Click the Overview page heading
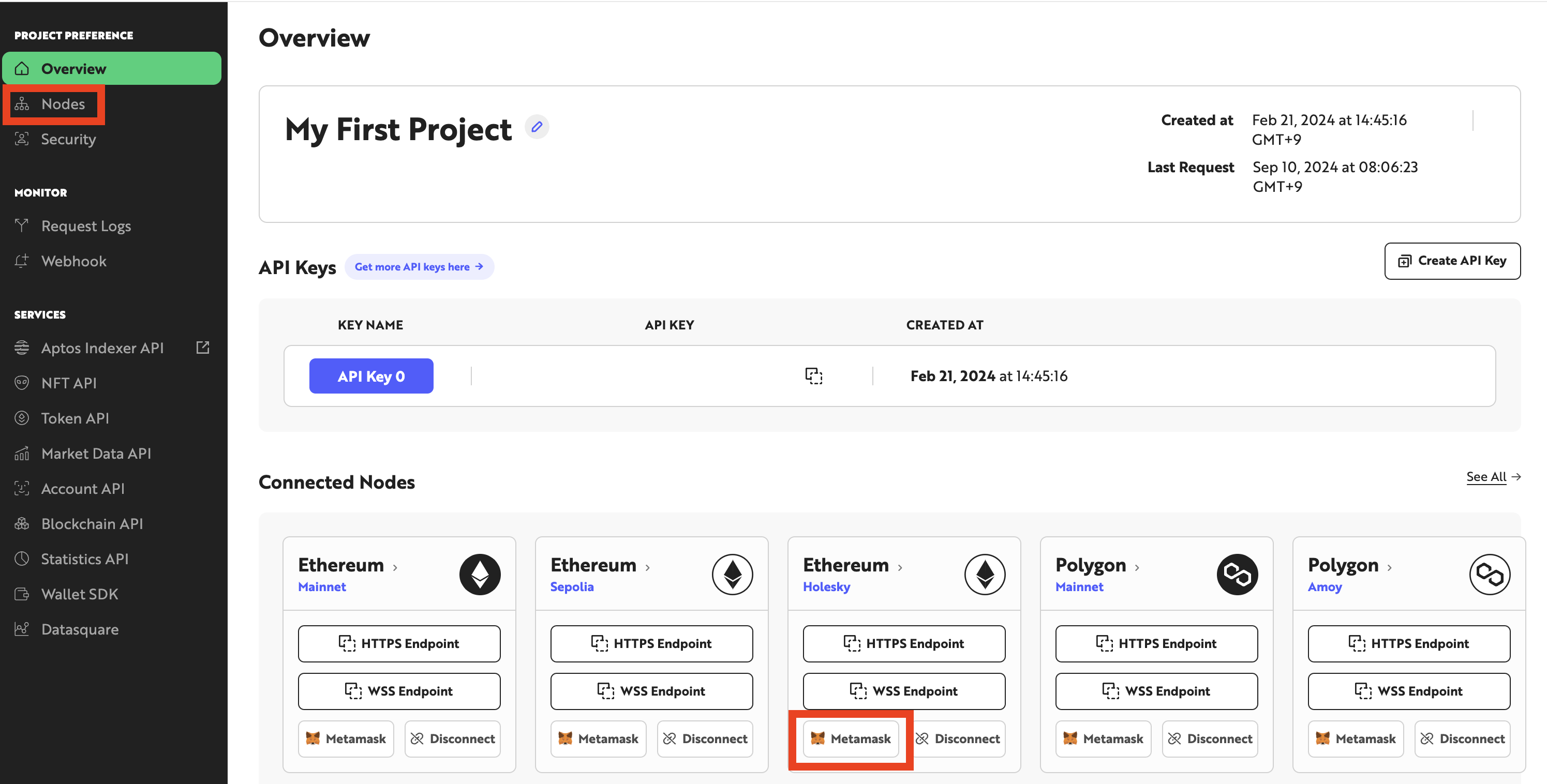 point(314,38)
